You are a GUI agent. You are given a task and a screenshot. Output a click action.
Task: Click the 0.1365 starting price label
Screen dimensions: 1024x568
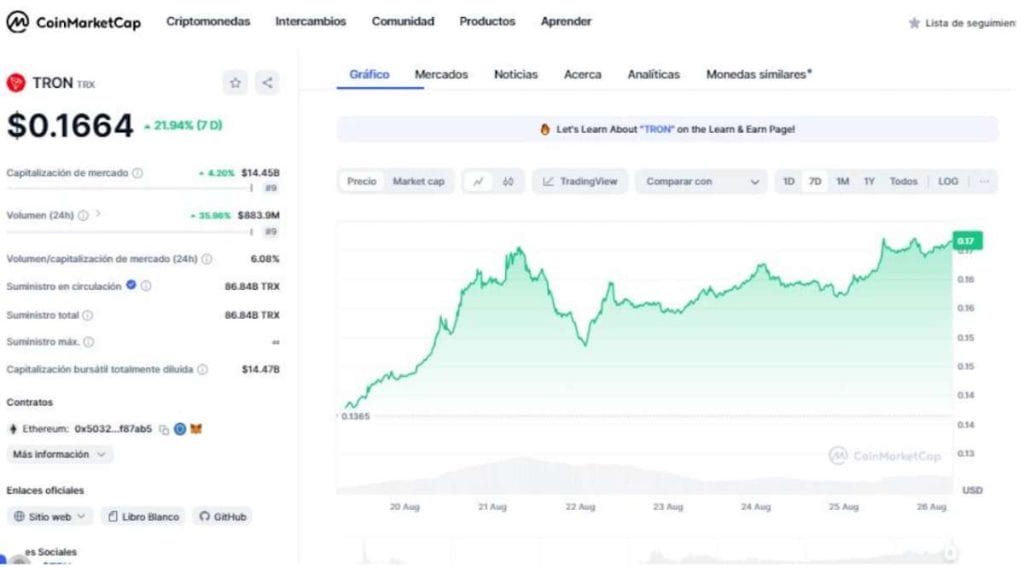click(x=355, y=416)
